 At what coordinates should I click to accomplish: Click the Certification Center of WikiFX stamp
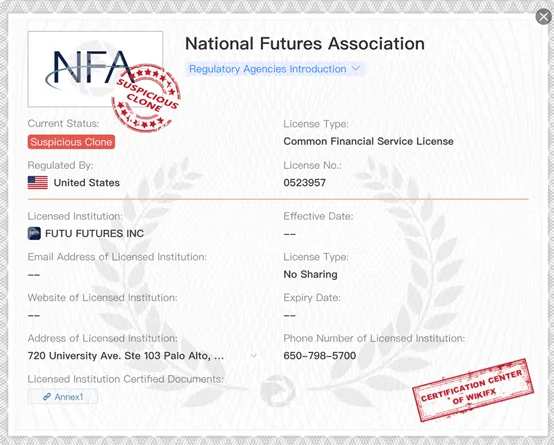coord(473,390)
